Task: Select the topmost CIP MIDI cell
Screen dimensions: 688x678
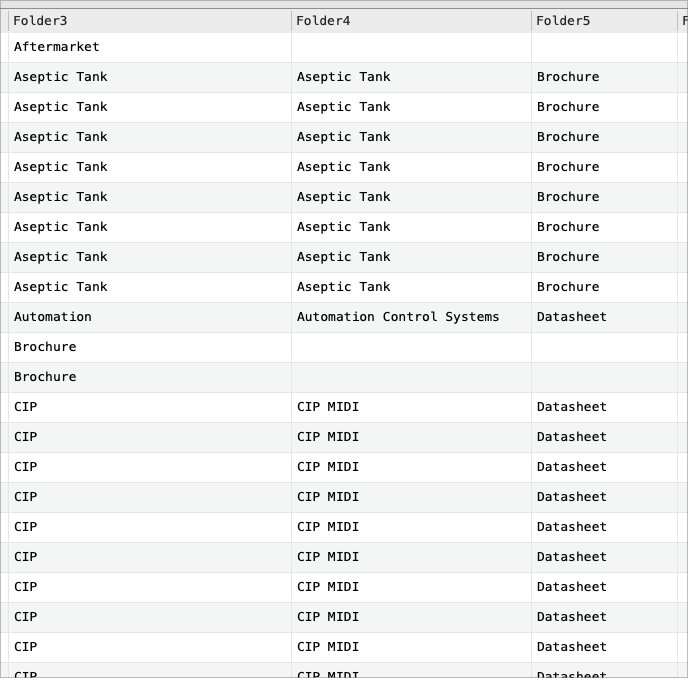Action: (x=328, y=407)
